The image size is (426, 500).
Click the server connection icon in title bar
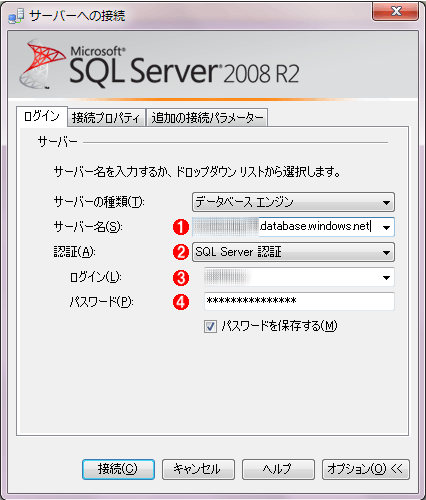(x=16, y=16)
